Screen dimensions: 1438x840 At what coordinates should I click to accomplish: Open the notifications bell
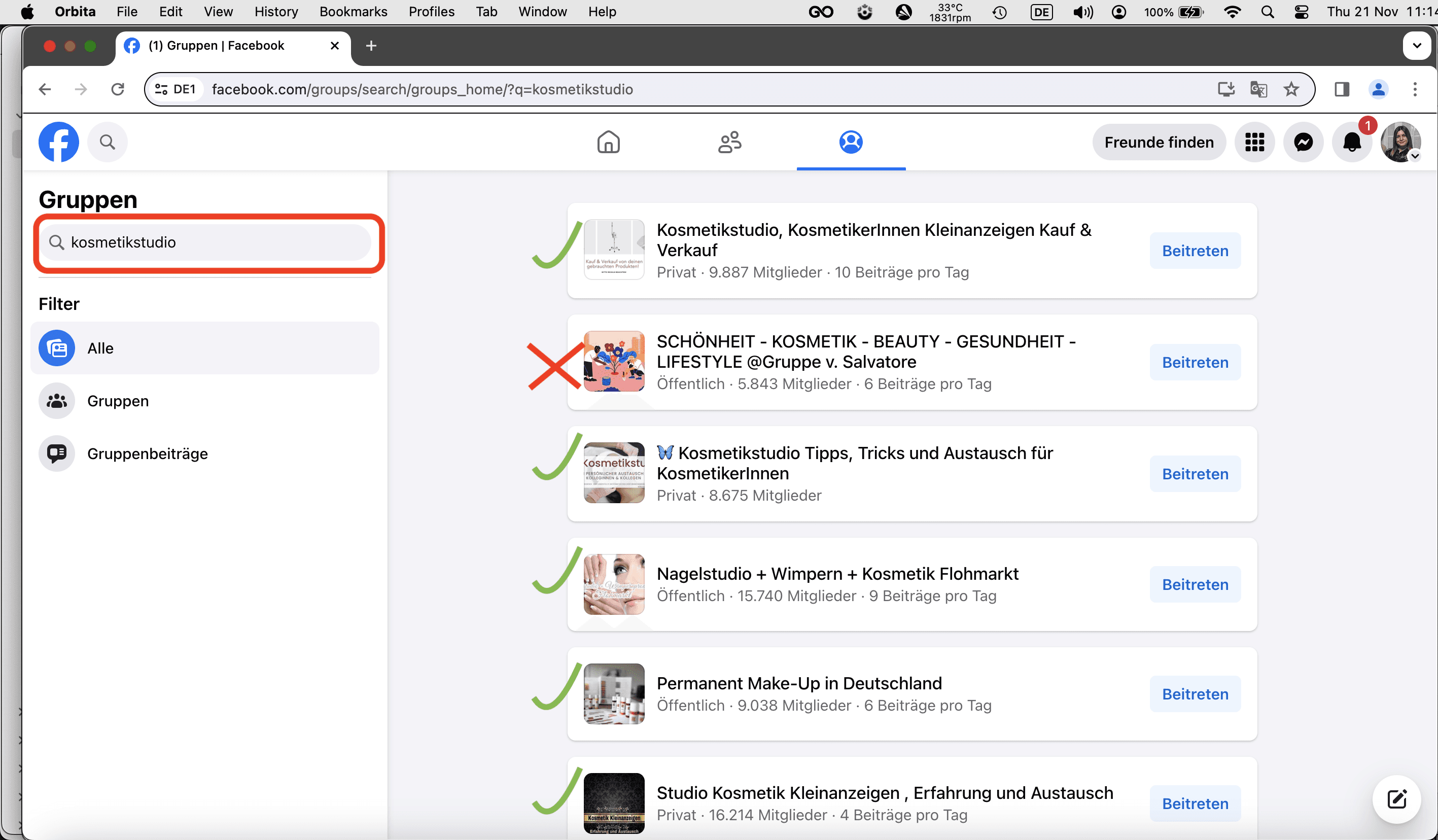1351,142
